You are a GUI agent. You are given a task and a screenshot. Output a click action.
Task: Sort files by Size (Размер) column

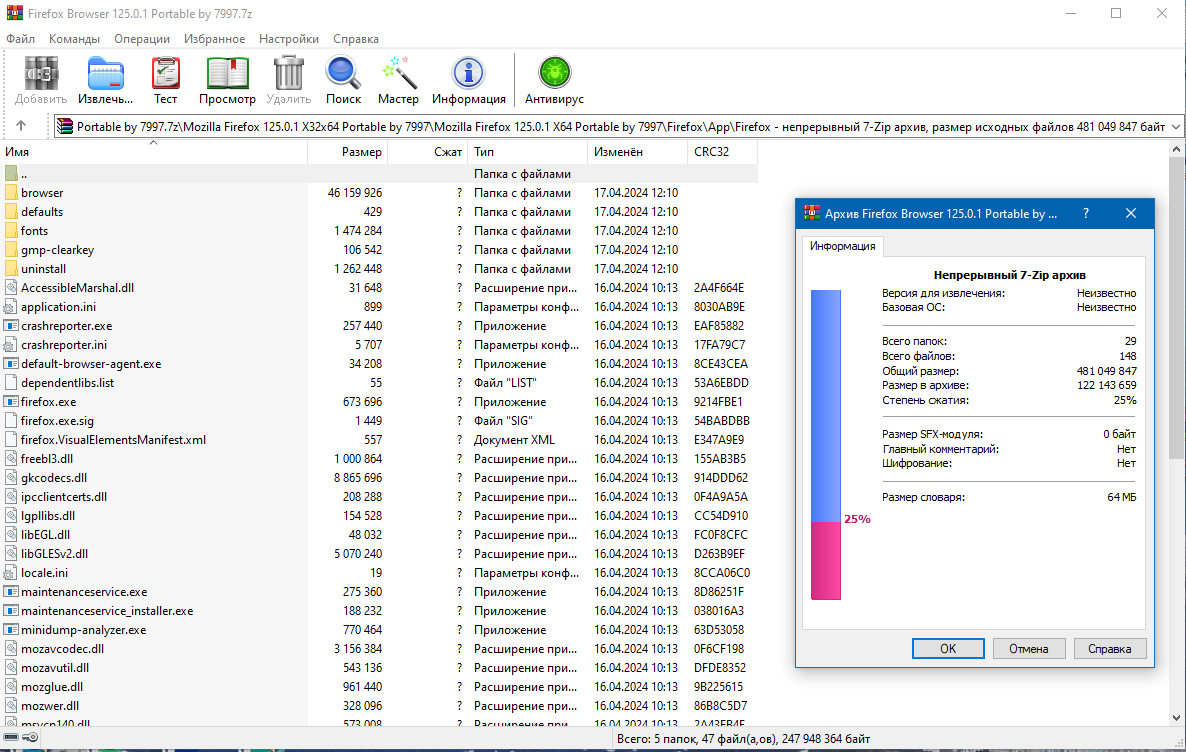click(x=347, y=152)
